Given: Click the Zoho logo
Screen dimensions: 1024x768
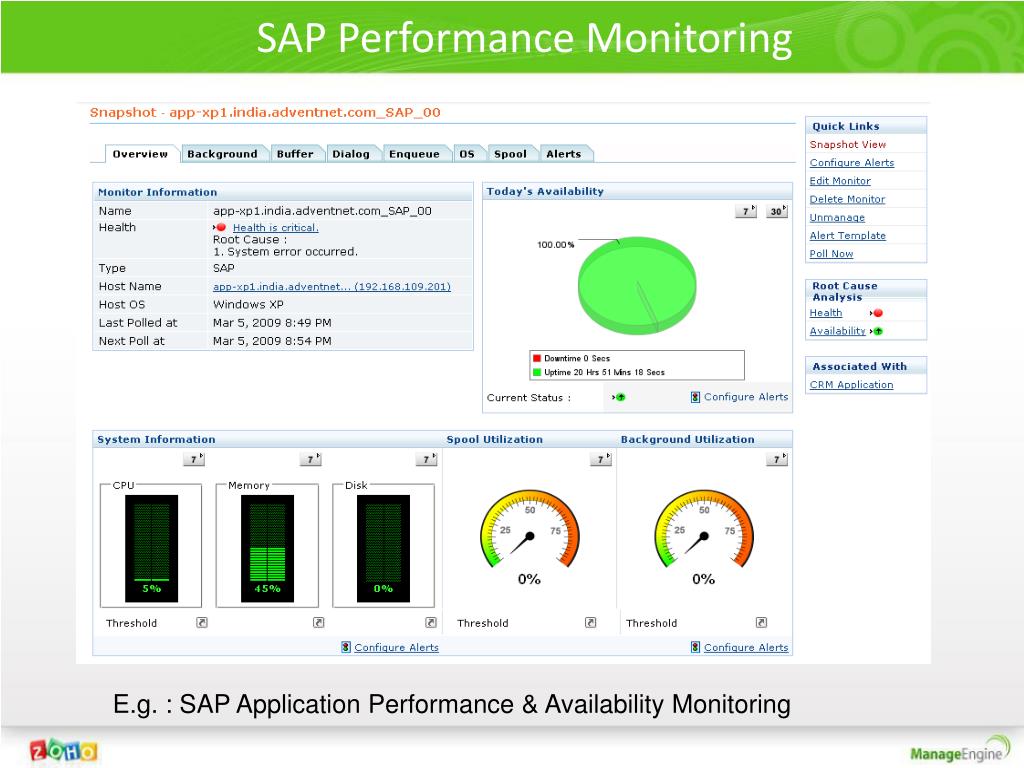Looking at the screenshot, I should coord(63,752).
